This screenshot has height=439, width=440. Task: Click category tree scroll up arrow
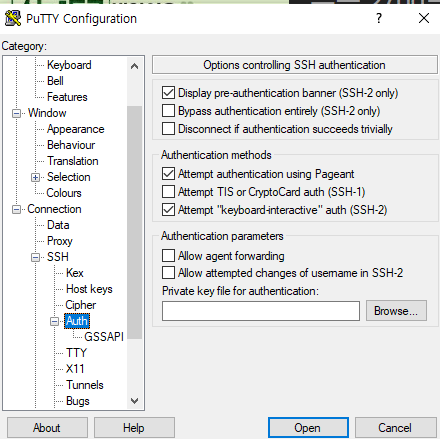pos(134,66)
